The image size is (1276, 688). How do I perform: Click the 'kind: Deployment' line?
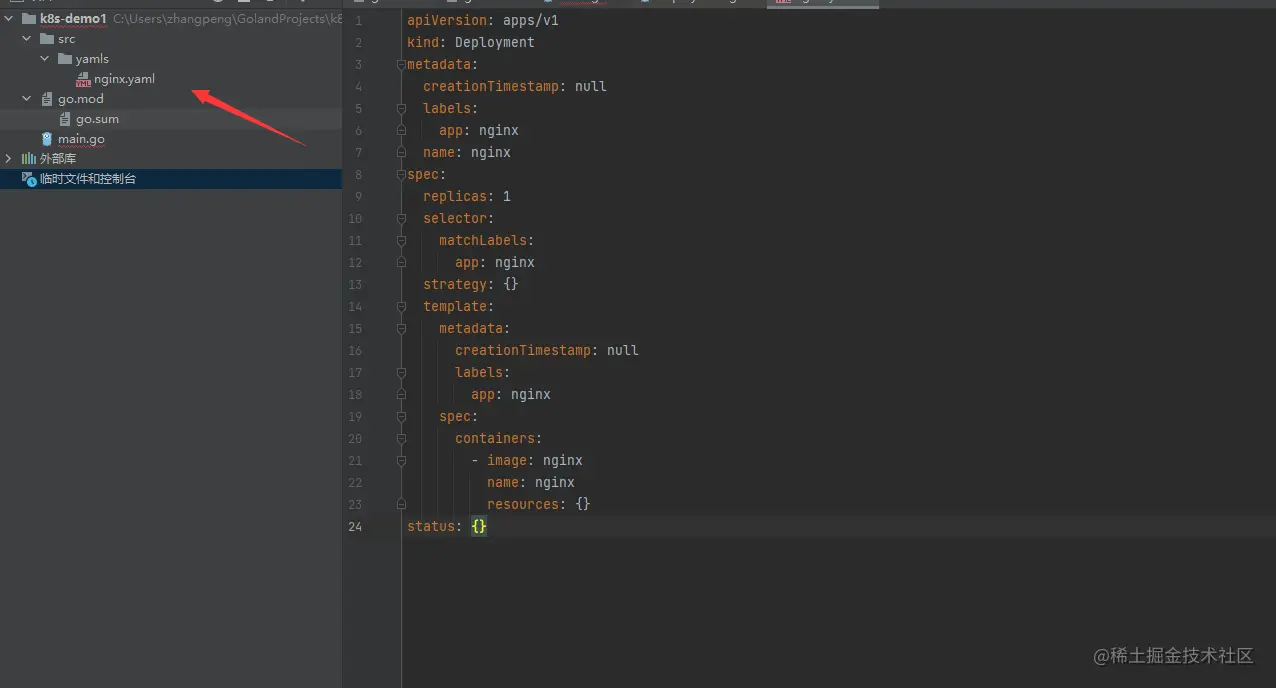point(471,42)
